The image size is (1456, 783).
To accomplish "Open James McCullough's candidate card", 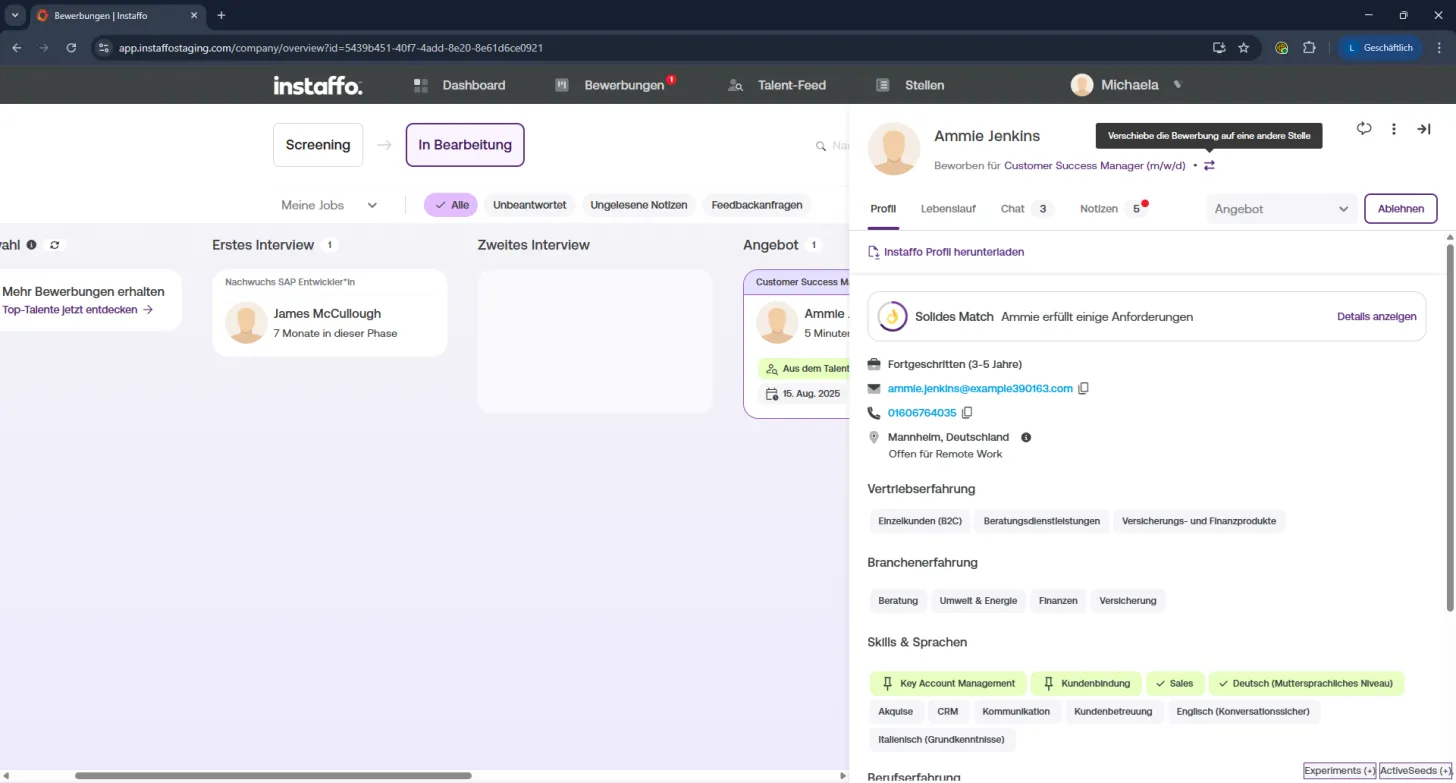I will 330,313.
